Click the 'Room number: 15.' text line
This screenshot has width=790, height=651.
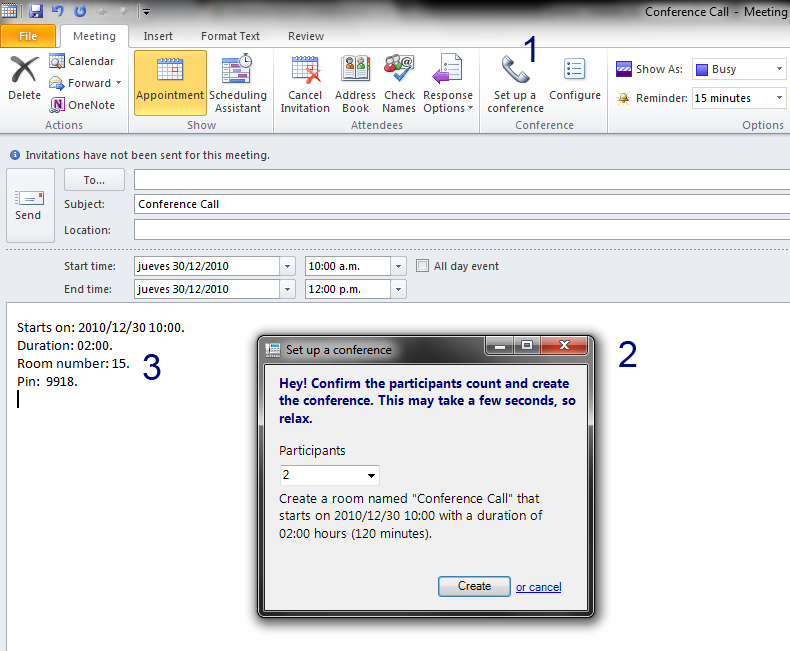73,363
